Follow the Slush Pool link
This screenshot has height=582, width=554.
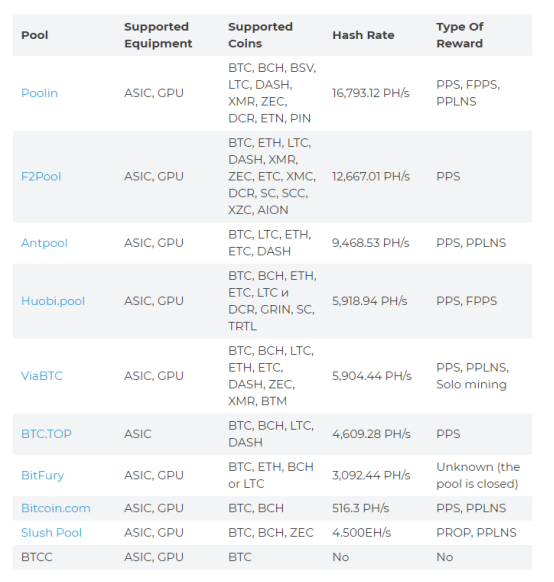coord(51,533)
